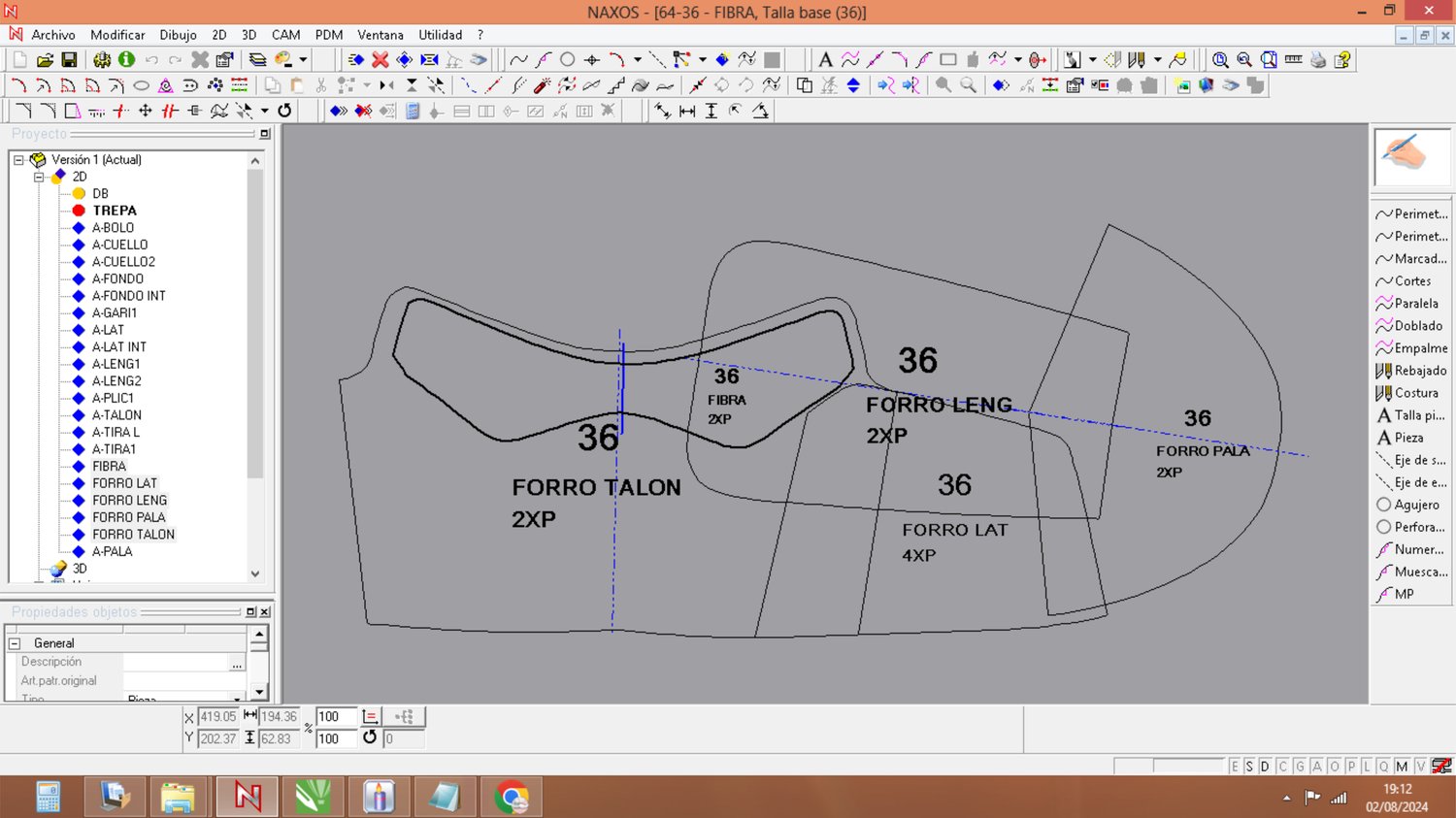Click the blue up-down triangles icon

pyautogui.click(x=853, y=85)
